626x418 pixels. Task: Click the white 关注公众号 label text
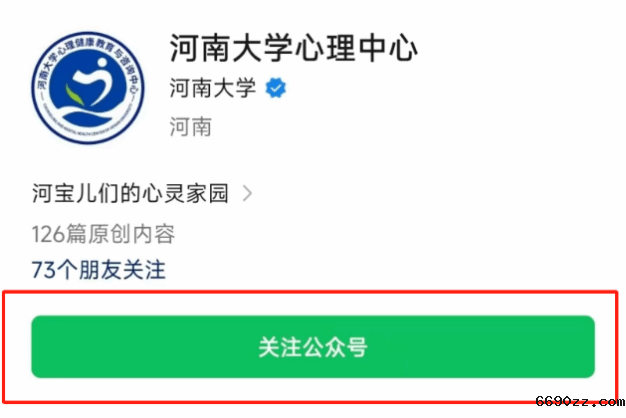click(313, 347)
